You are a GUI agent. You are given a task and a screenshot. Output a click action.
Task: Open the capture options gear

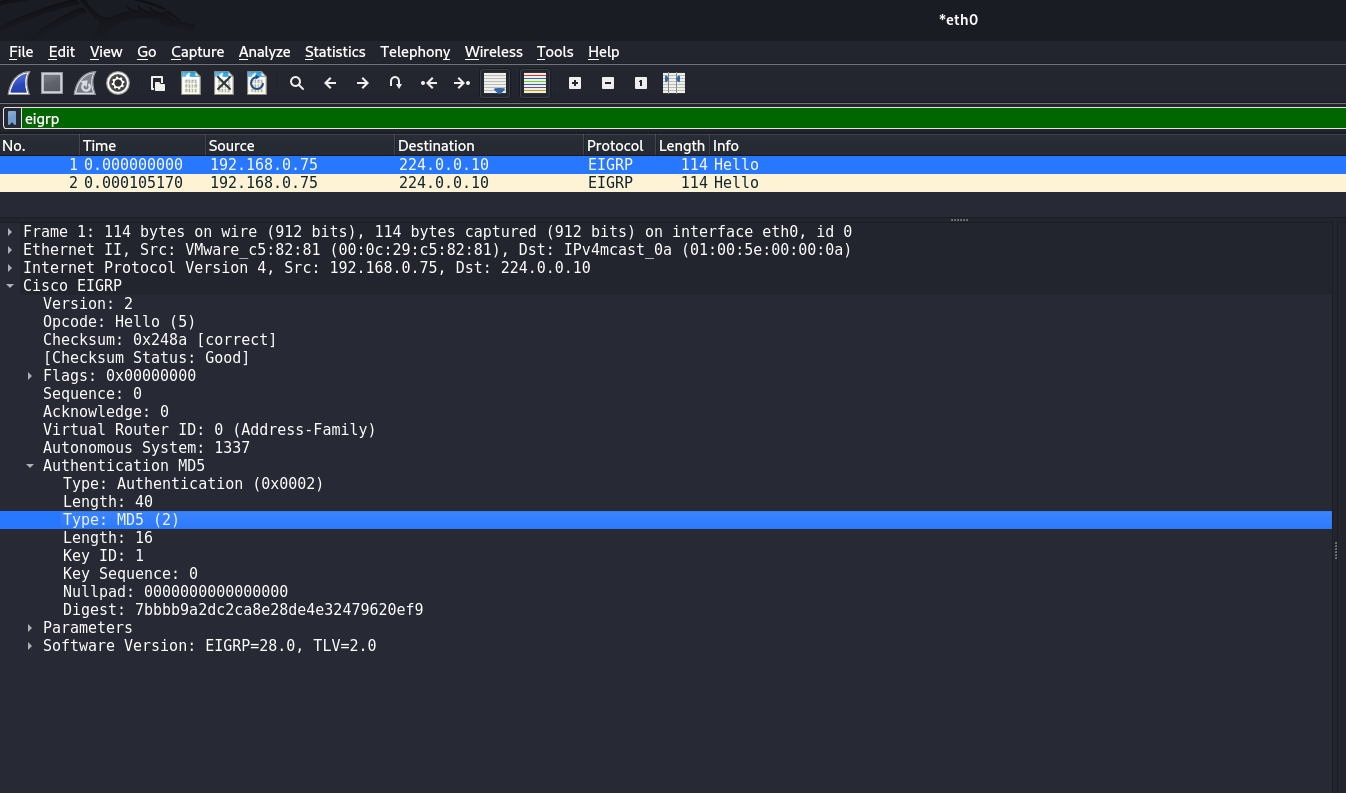(118, 83)
